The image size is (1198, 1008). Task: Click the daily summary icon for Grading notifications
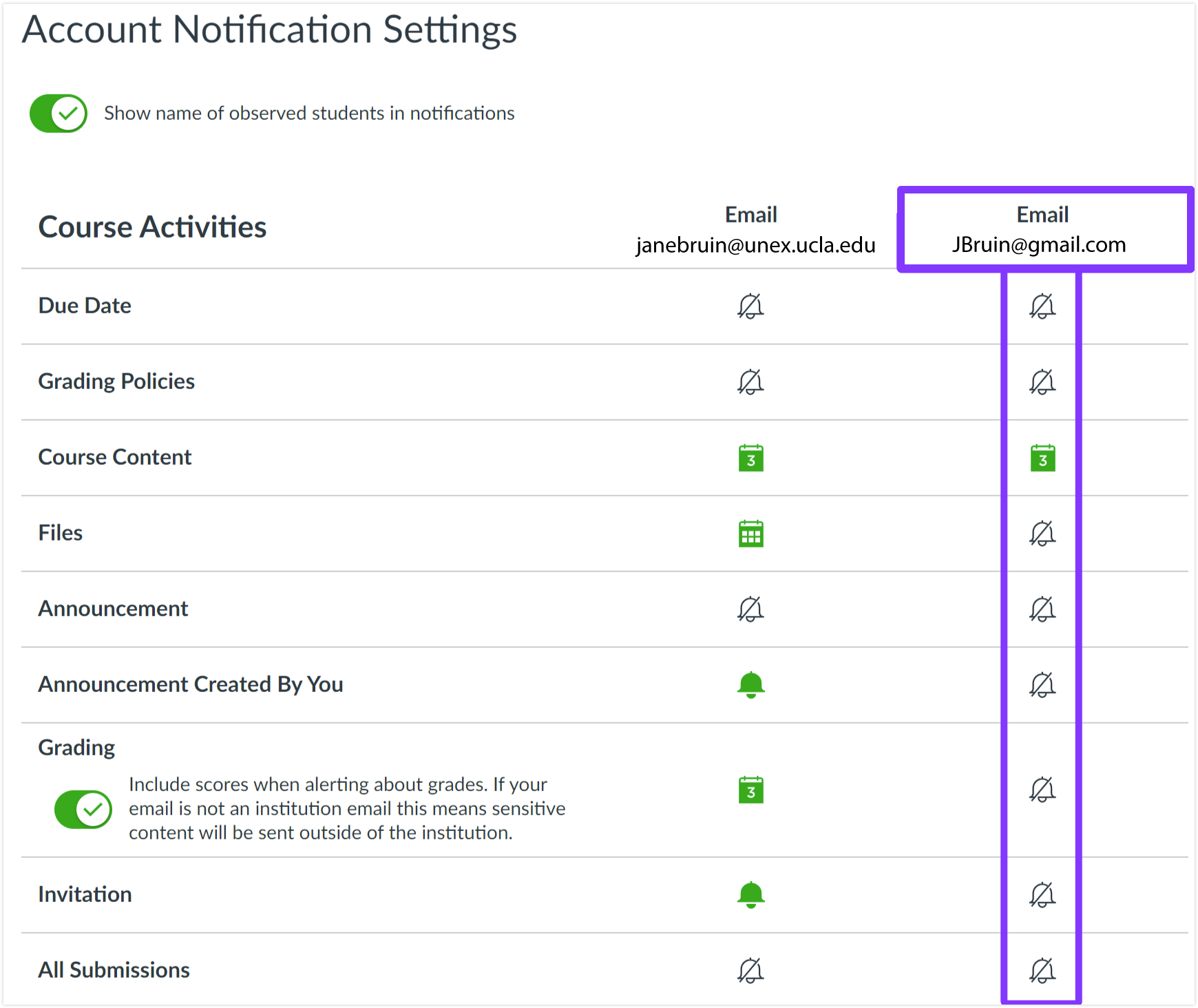tap(751, 790)
